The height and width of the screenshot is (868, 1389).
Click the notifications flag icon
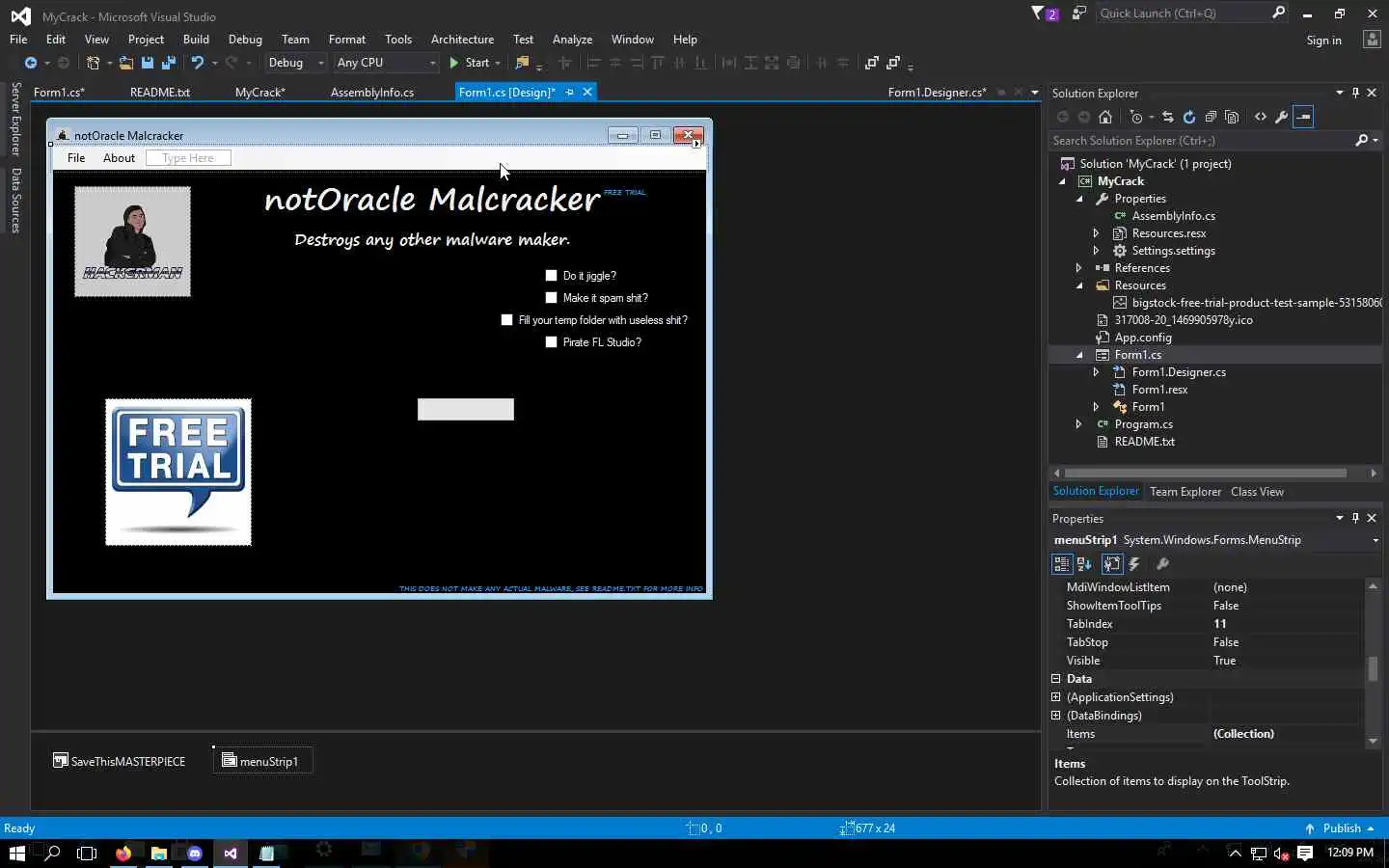coord(1044,14)
